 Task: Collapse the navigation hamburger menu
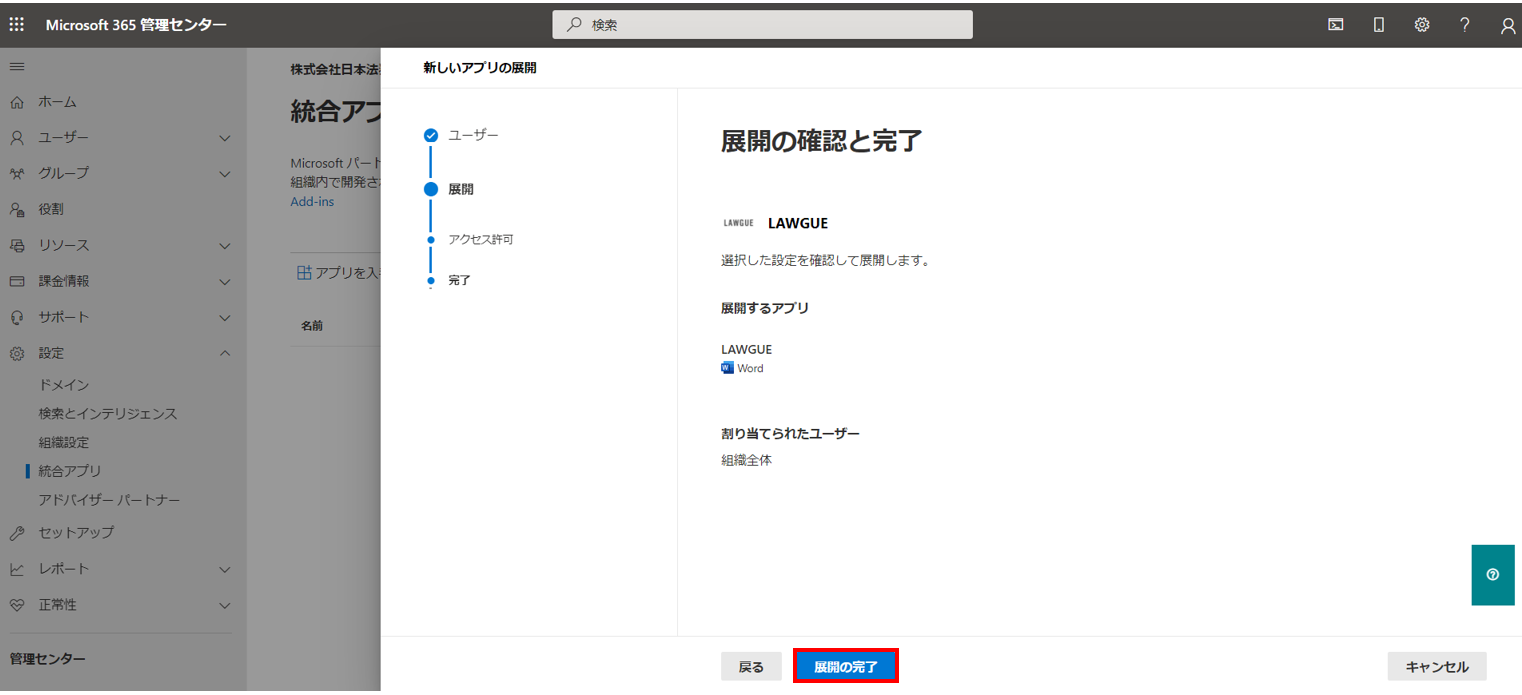(x=17, y=66)
